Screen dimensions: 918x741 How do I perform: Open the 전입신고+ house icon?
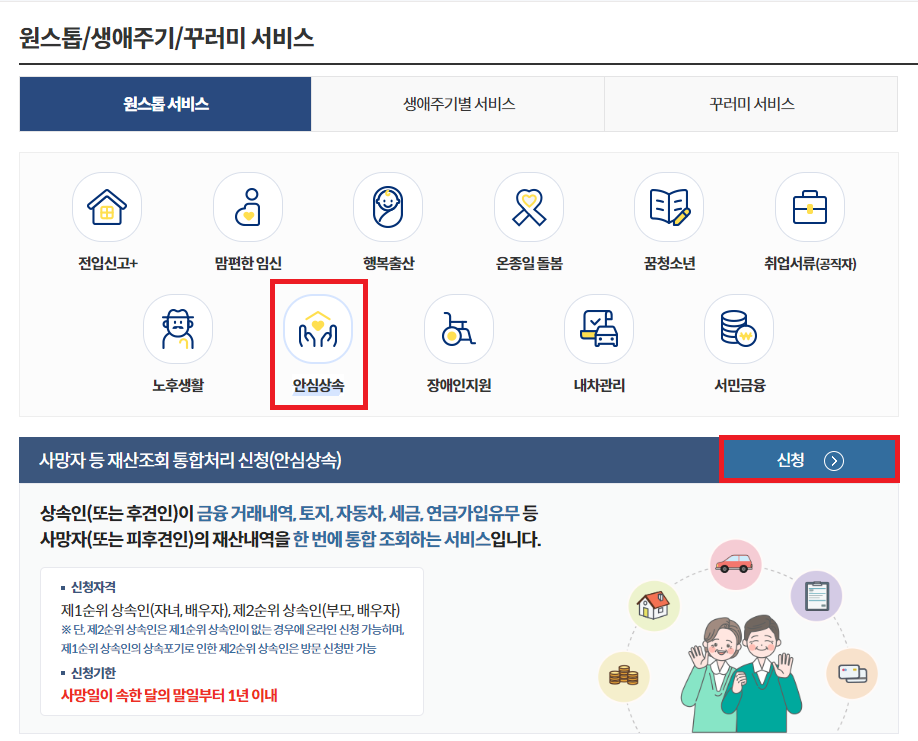107,207
